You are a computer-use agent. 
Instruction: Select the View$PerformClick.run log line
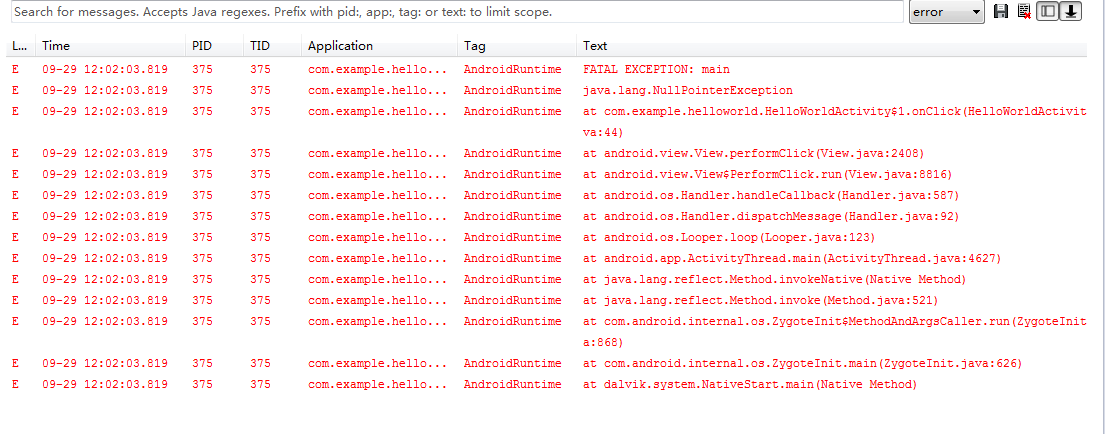[547, 175]
